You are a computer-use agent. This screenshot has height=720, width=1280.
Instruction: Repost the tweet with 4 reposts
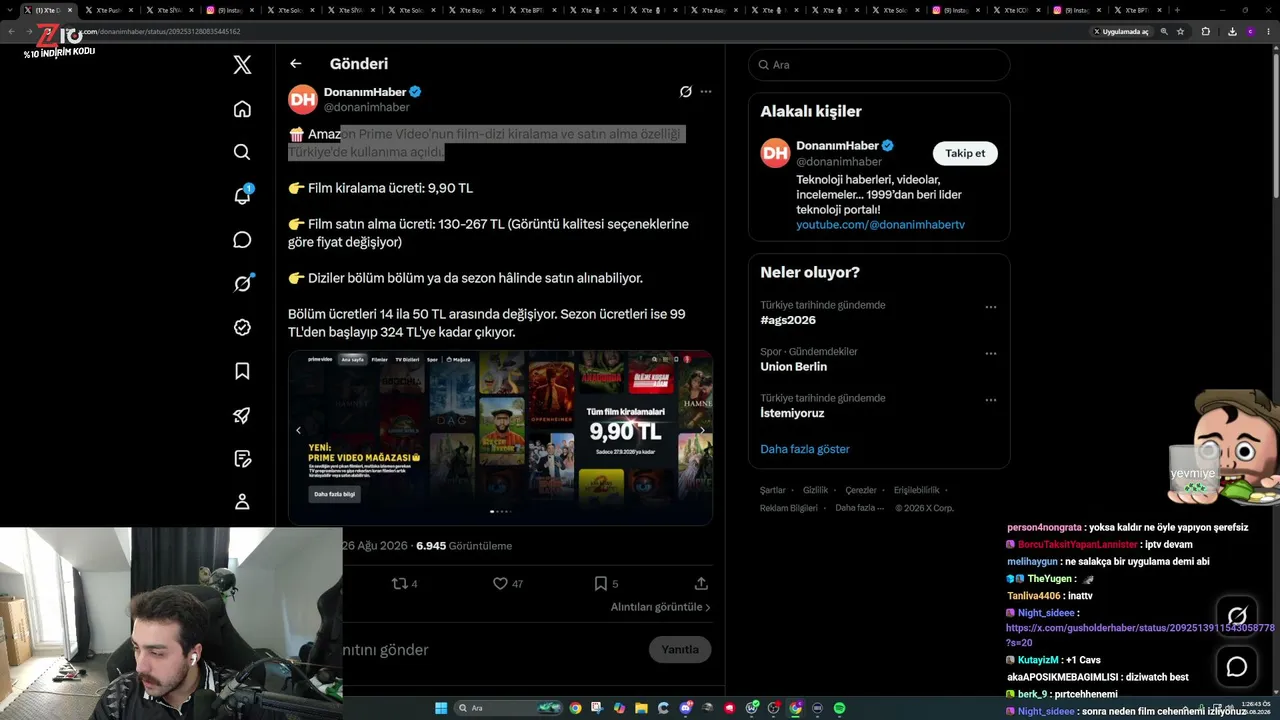pyautogui.click(x=404, y=583)
